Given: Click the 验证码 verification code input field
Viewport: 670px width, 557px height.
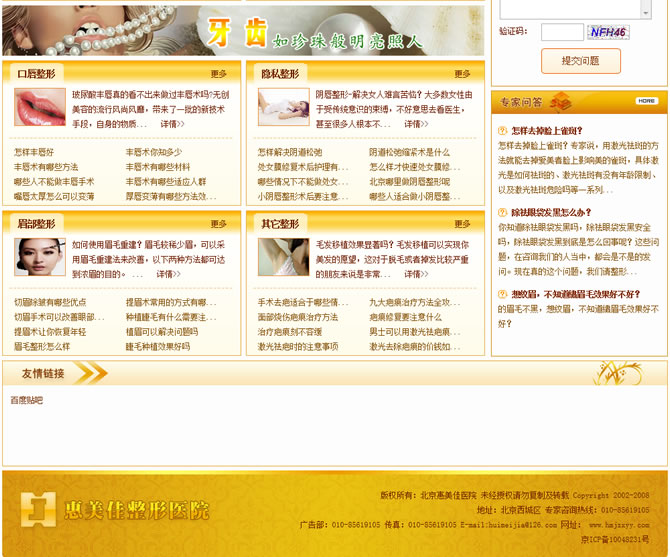Looking at the screenshot, I should coord(561,32).
